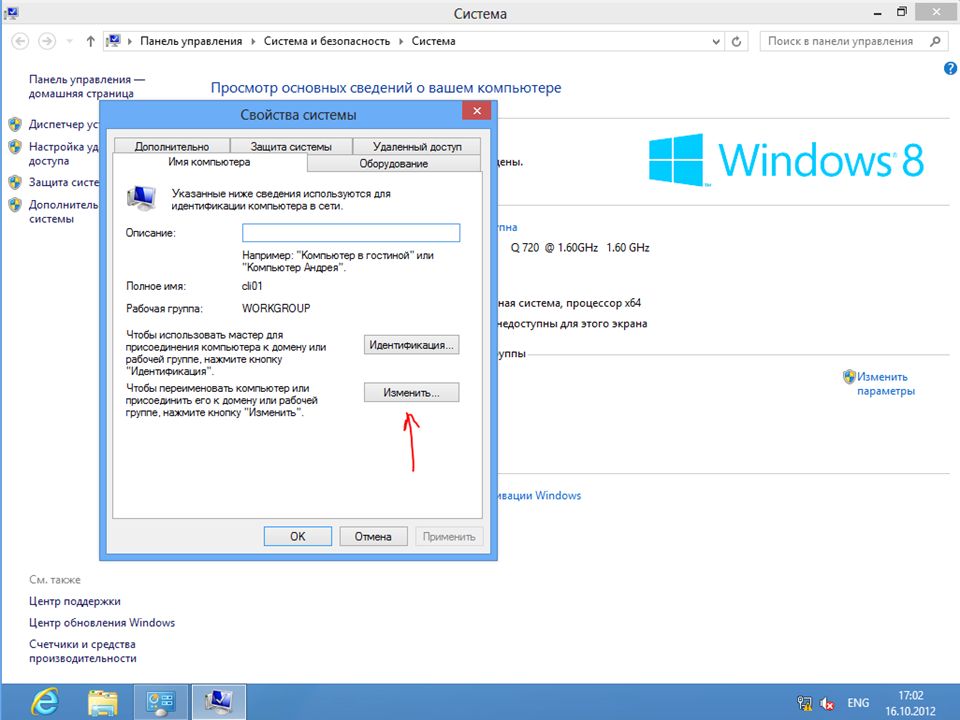Click the computer icon in the address bar
Viewport: 960px width, 720px height.
113,41
